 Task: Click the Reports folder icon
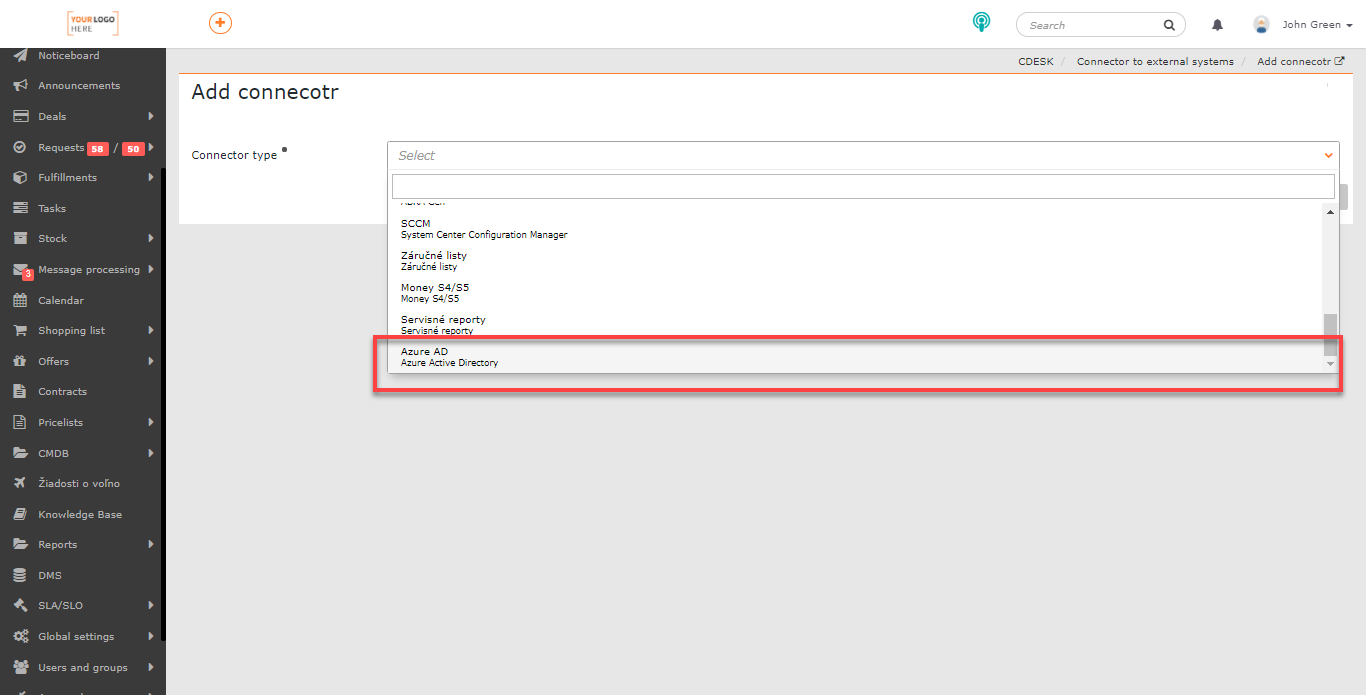tap(20, 544)
